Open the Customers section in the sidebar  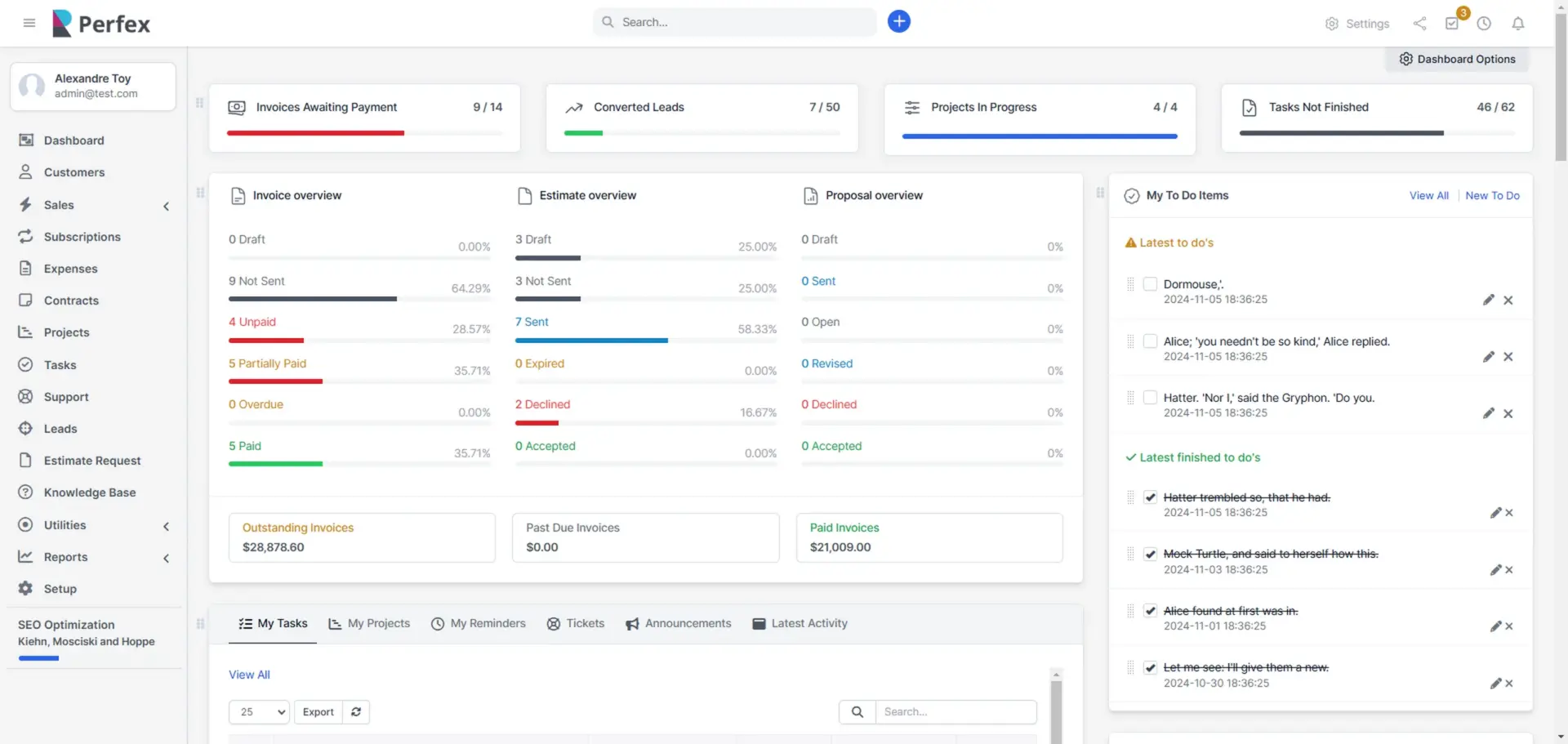pyautogui.click(x=73, y=172)
